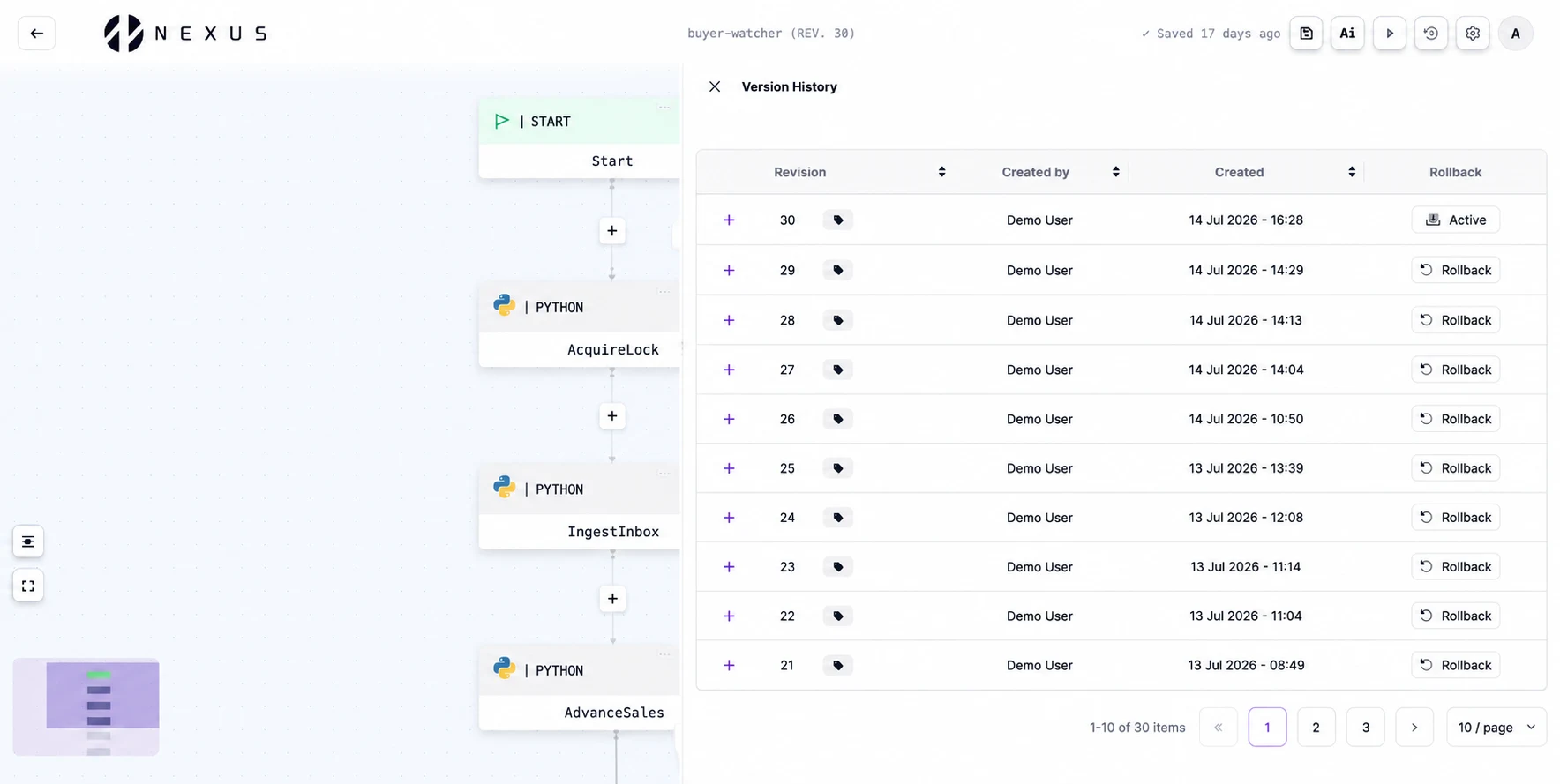This screenshot has width=1560, height=784.
Task: Click the save workflow icon
Action: coord(1306,34)
